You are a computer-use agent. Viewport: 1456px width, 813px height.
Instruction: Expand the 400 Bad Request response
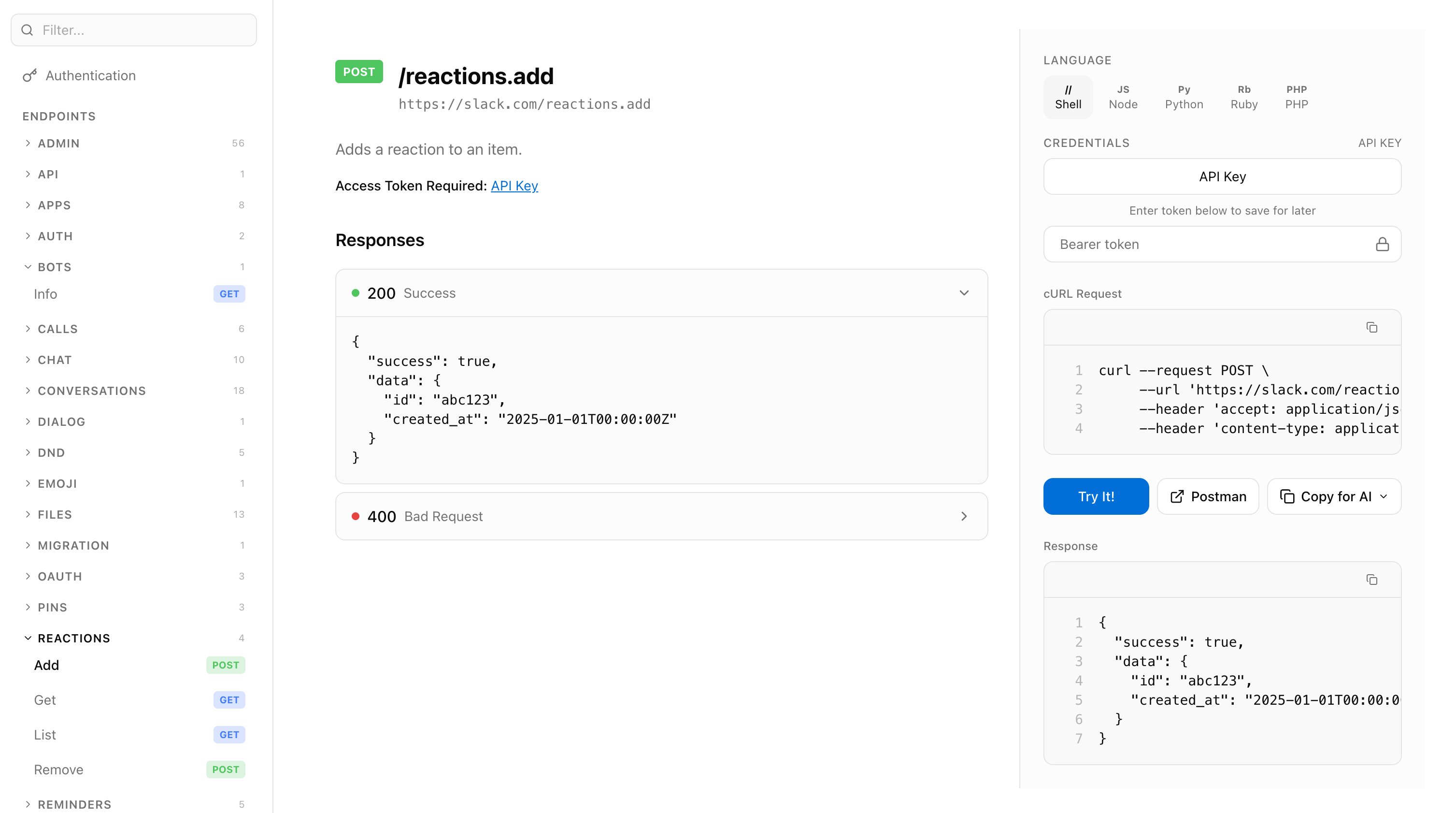964,516
